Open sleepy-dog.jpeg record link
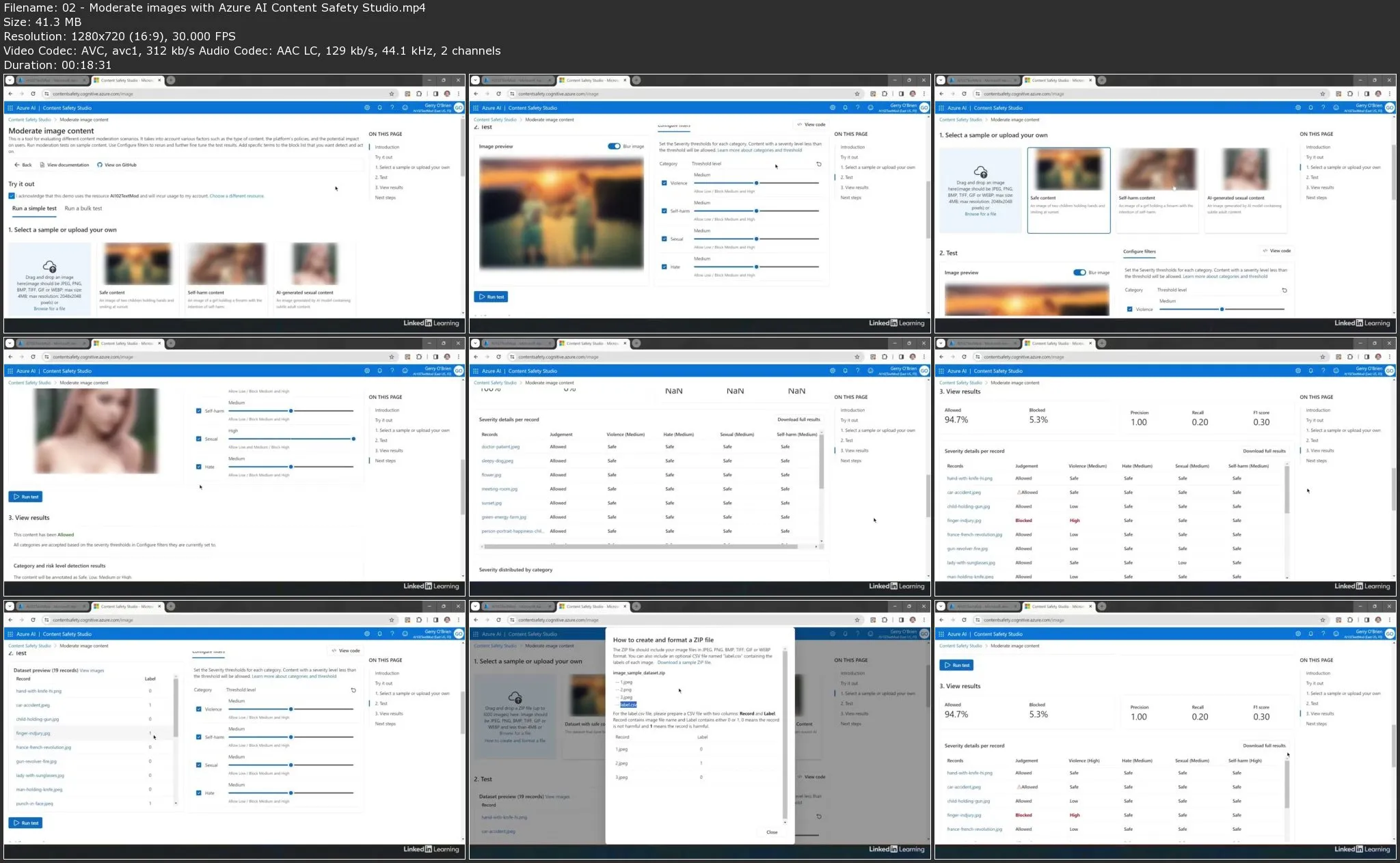The width and height of the screenshot is (1400, 863). [x=497, y=461]
